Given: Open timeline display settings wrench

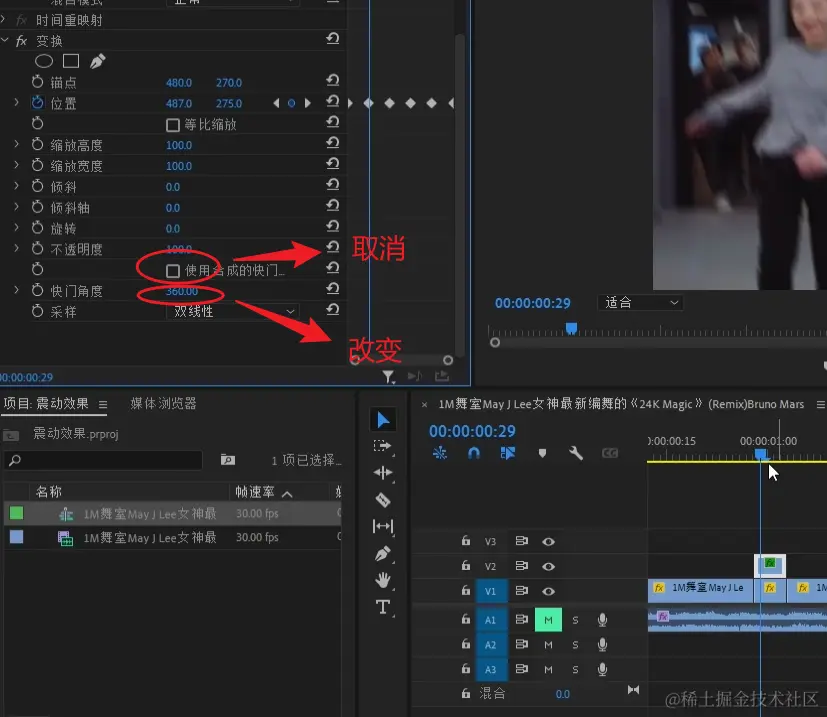Looking at the screenshot, I should pyautogui.click(x=575, y=453).
